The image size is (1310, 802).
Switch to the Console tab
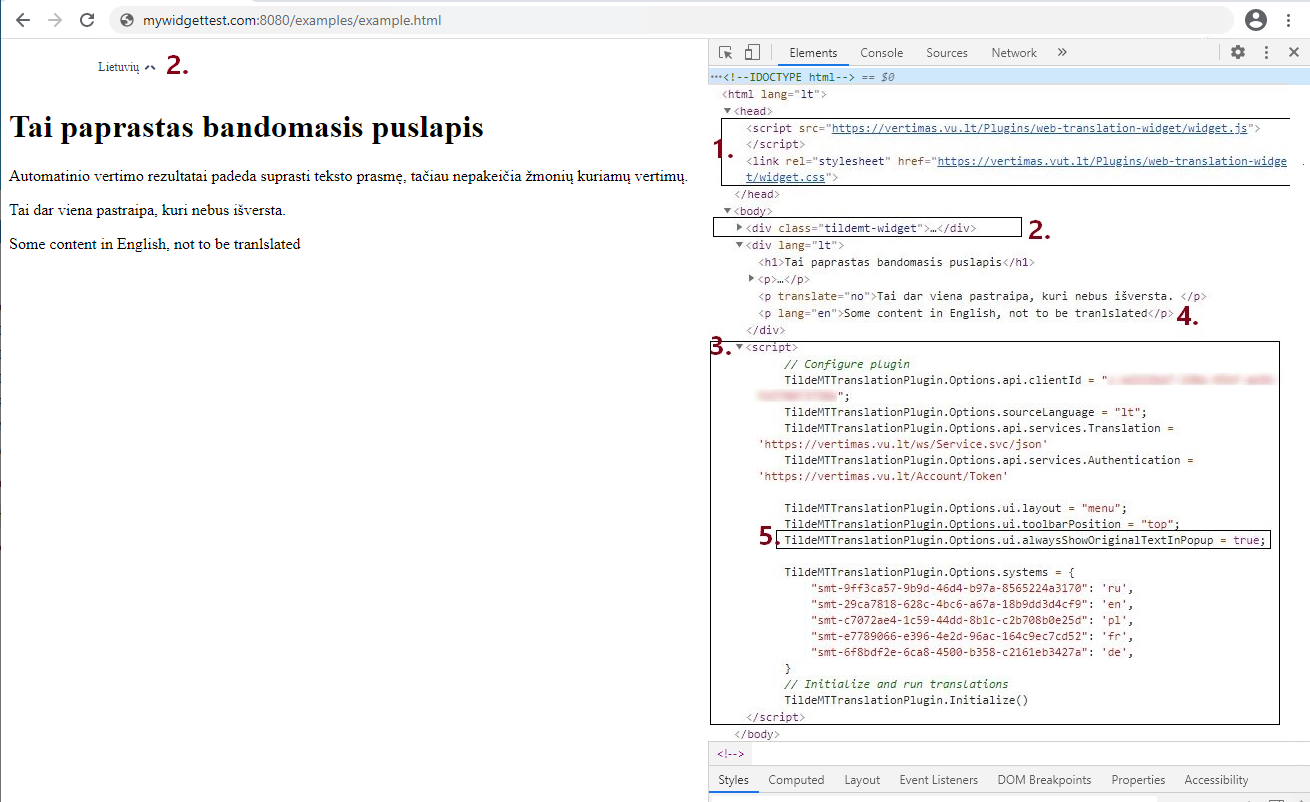click(882, 53)
